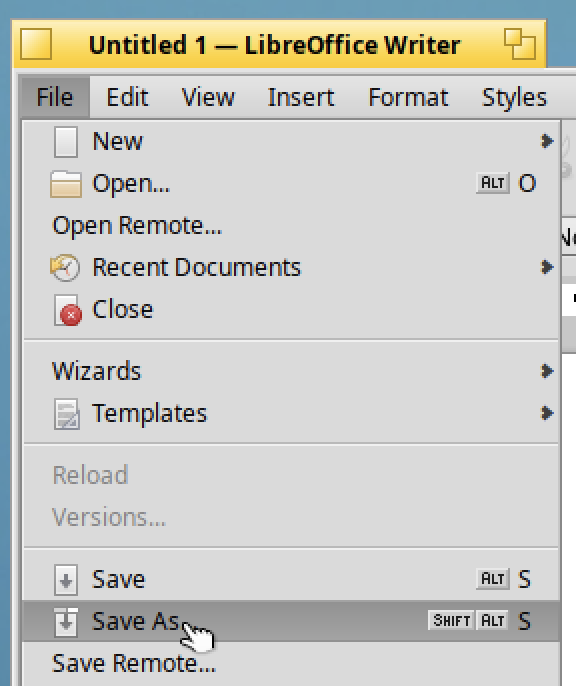The height and width of the screenshot is (686, 576).
Task: Expand the Recent Documents submenu arrow
Action: [x=547, y=267]
